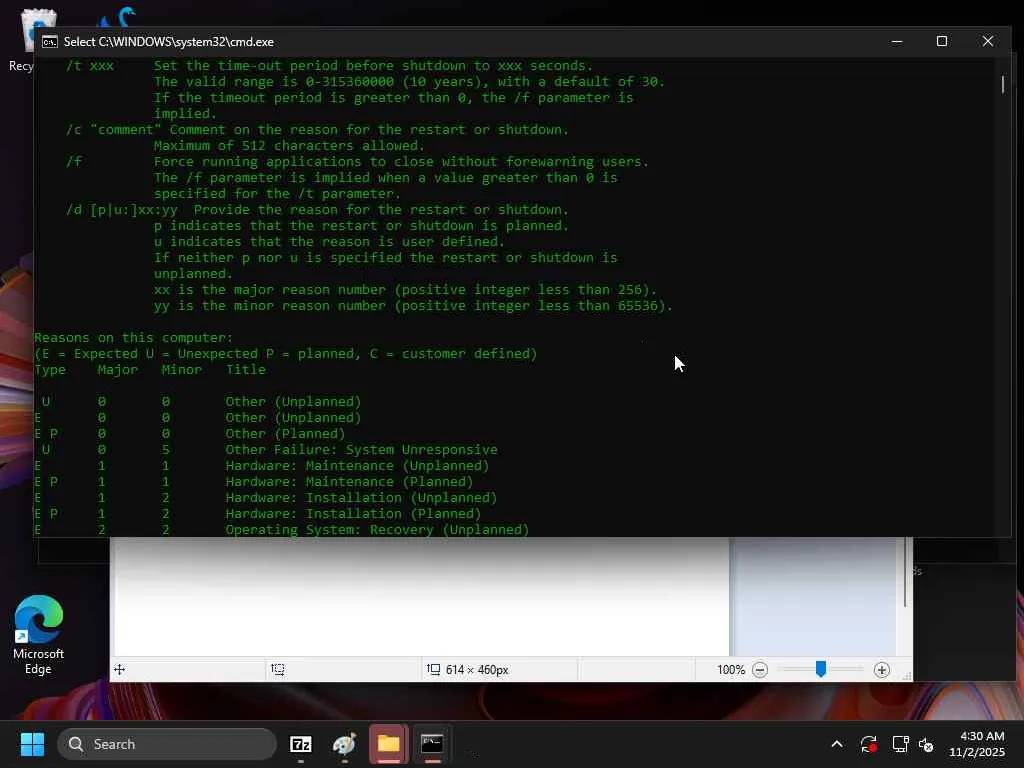The image size is (1024, 768).
Task: Open File Explorer from the taskbar
Action: pos(389,744)
